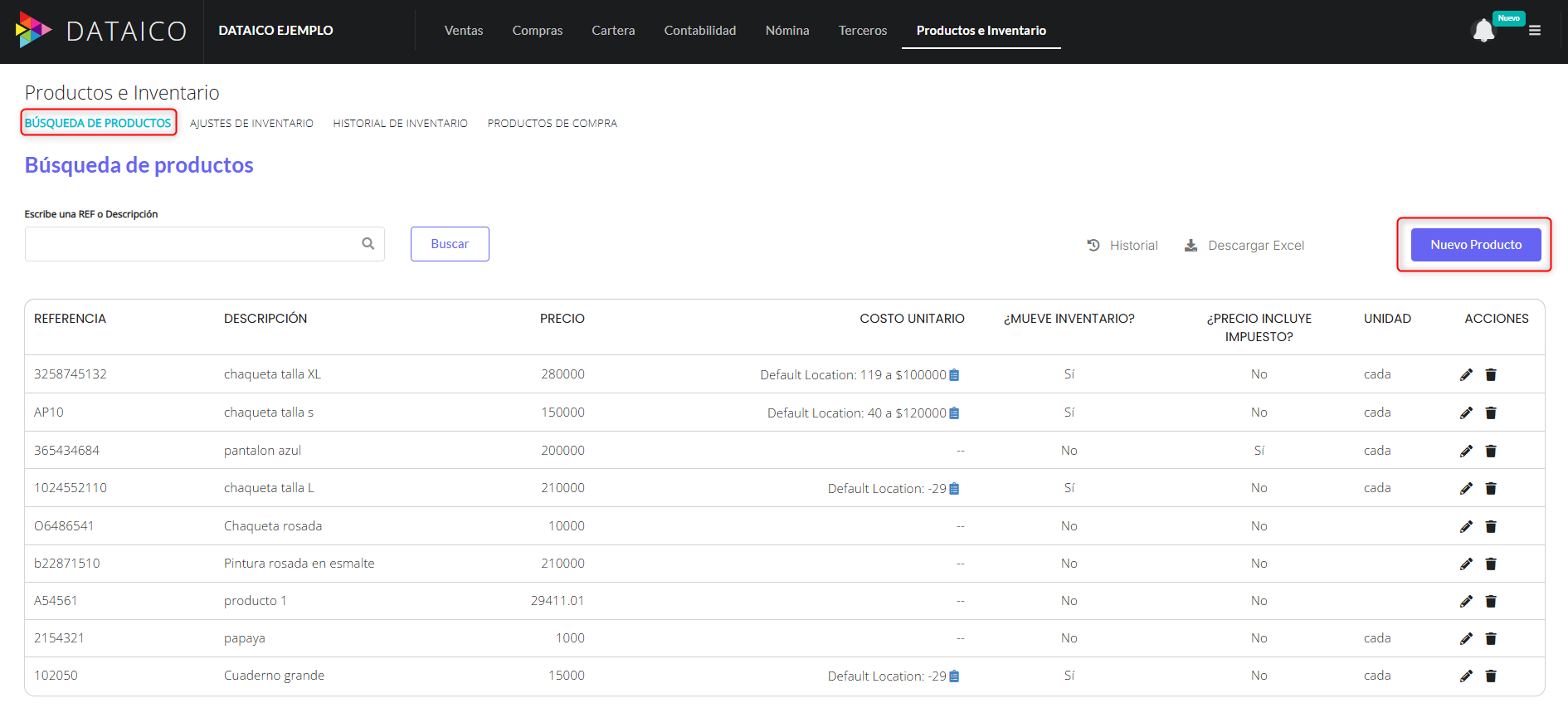Click the UNIDAD column header
1568x708 pixels.
[1387, 319]
